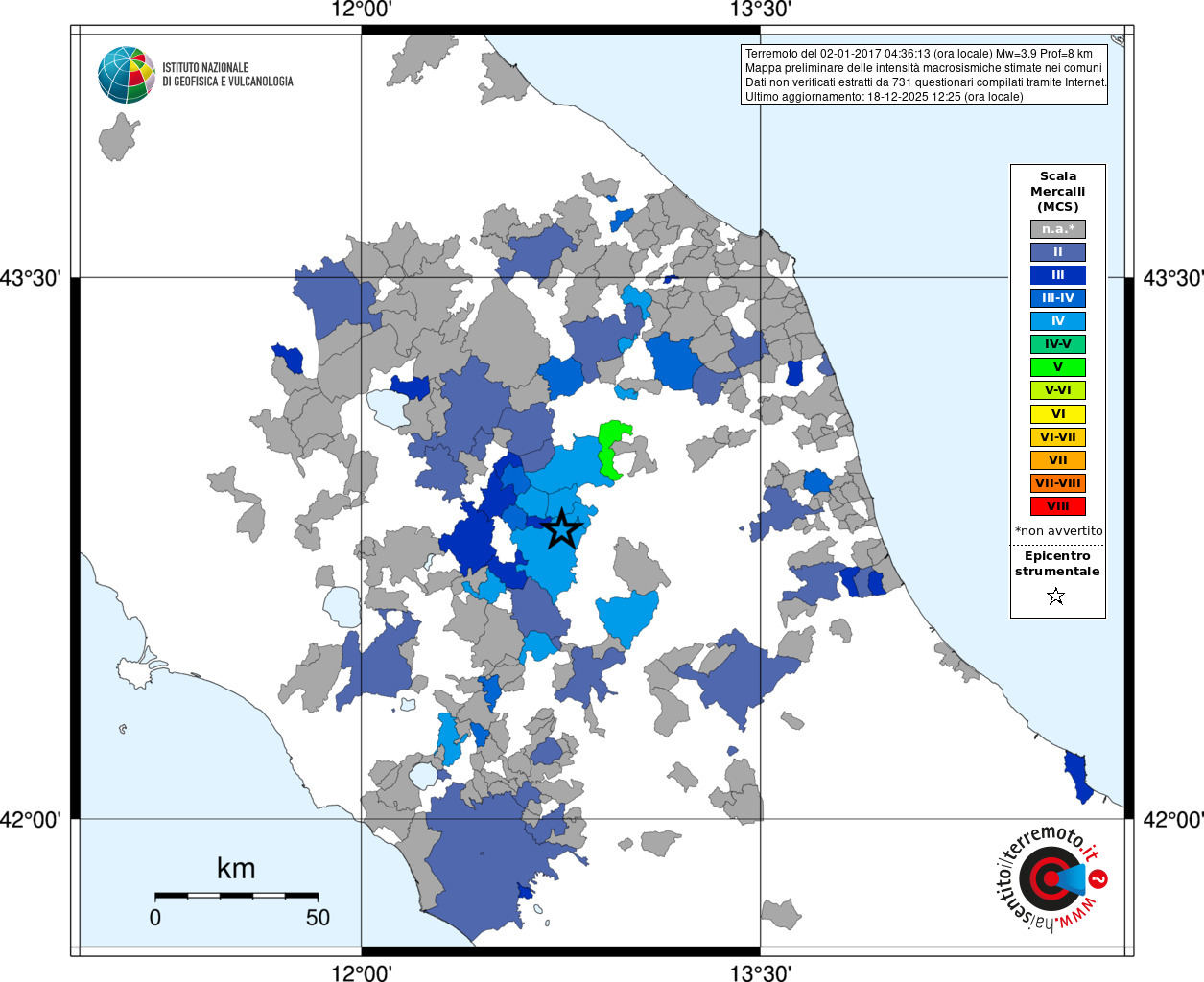This screenshot has width=1204, height=982.
Task: Click the 'Mappa preliminare delle intensità' line
Action: [924, 68]
